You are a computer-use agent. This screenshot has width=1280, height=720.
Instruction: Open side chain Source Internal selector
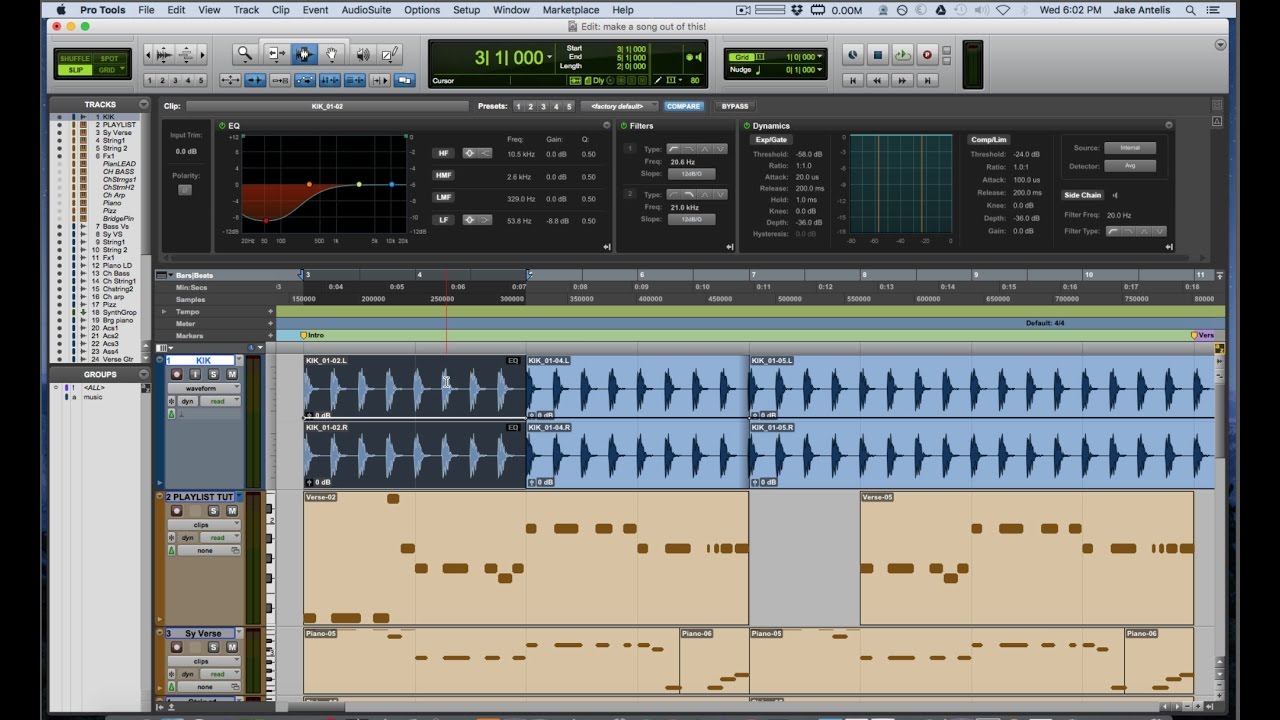1130,148
